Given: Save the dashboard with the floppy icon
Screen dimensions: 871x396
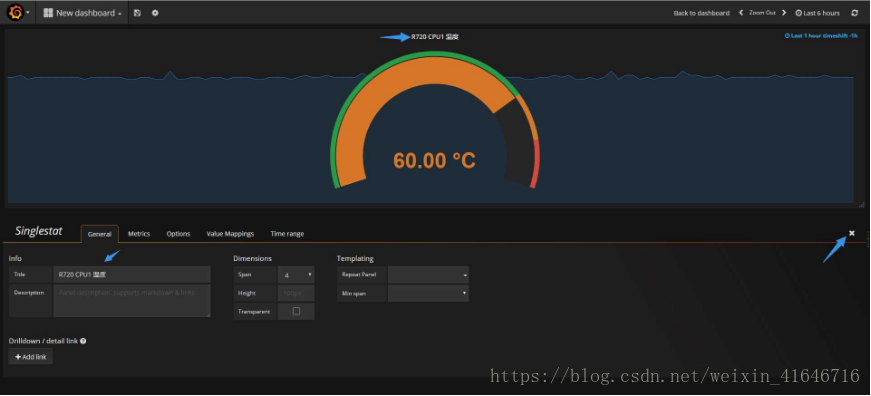Looking at the screenshot, I should pyautogui.click(x=137, y=13).
